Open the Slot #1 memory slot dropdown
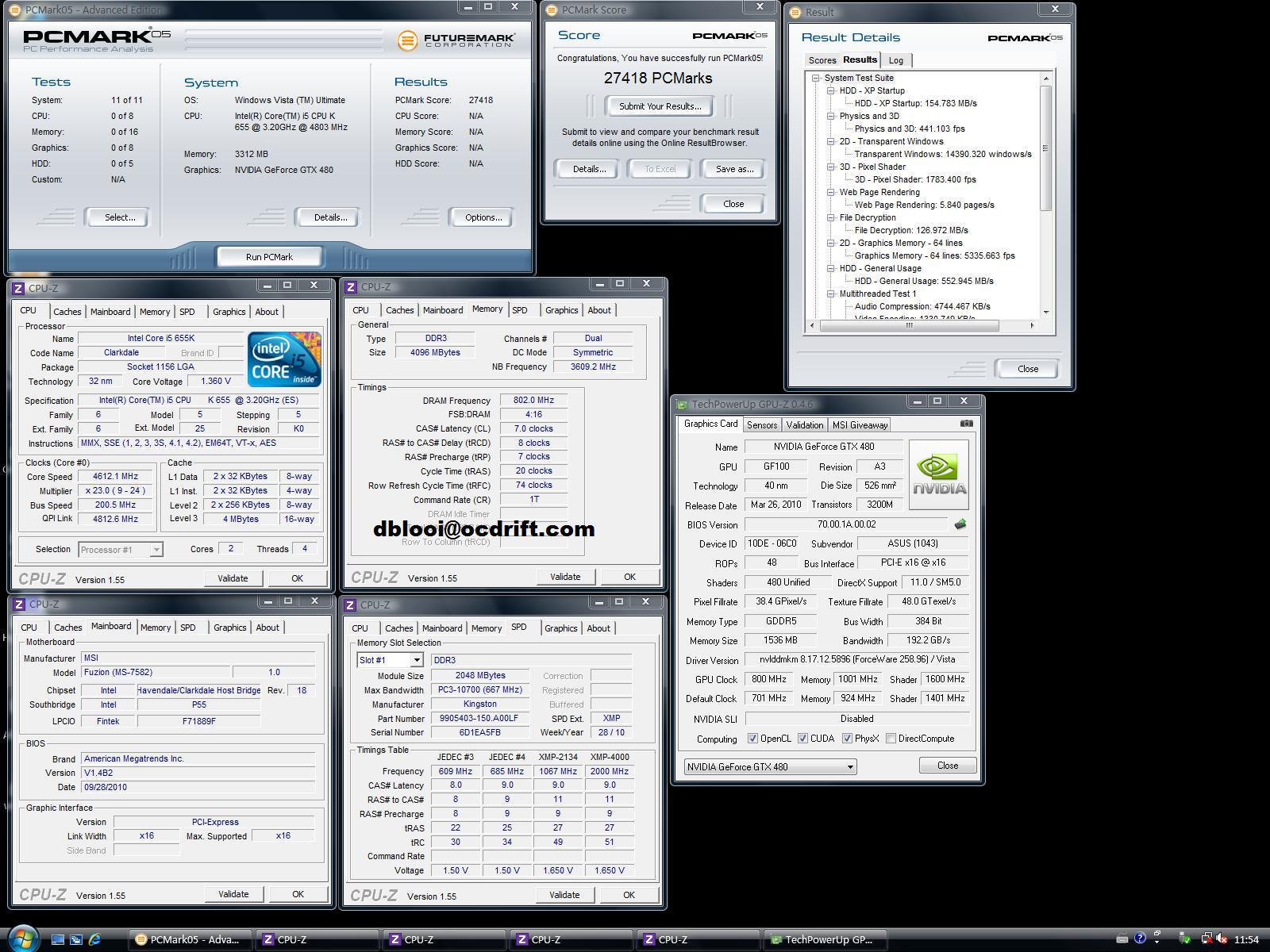This screenshot has width=1270, height=952. click(x=390, y=660)
